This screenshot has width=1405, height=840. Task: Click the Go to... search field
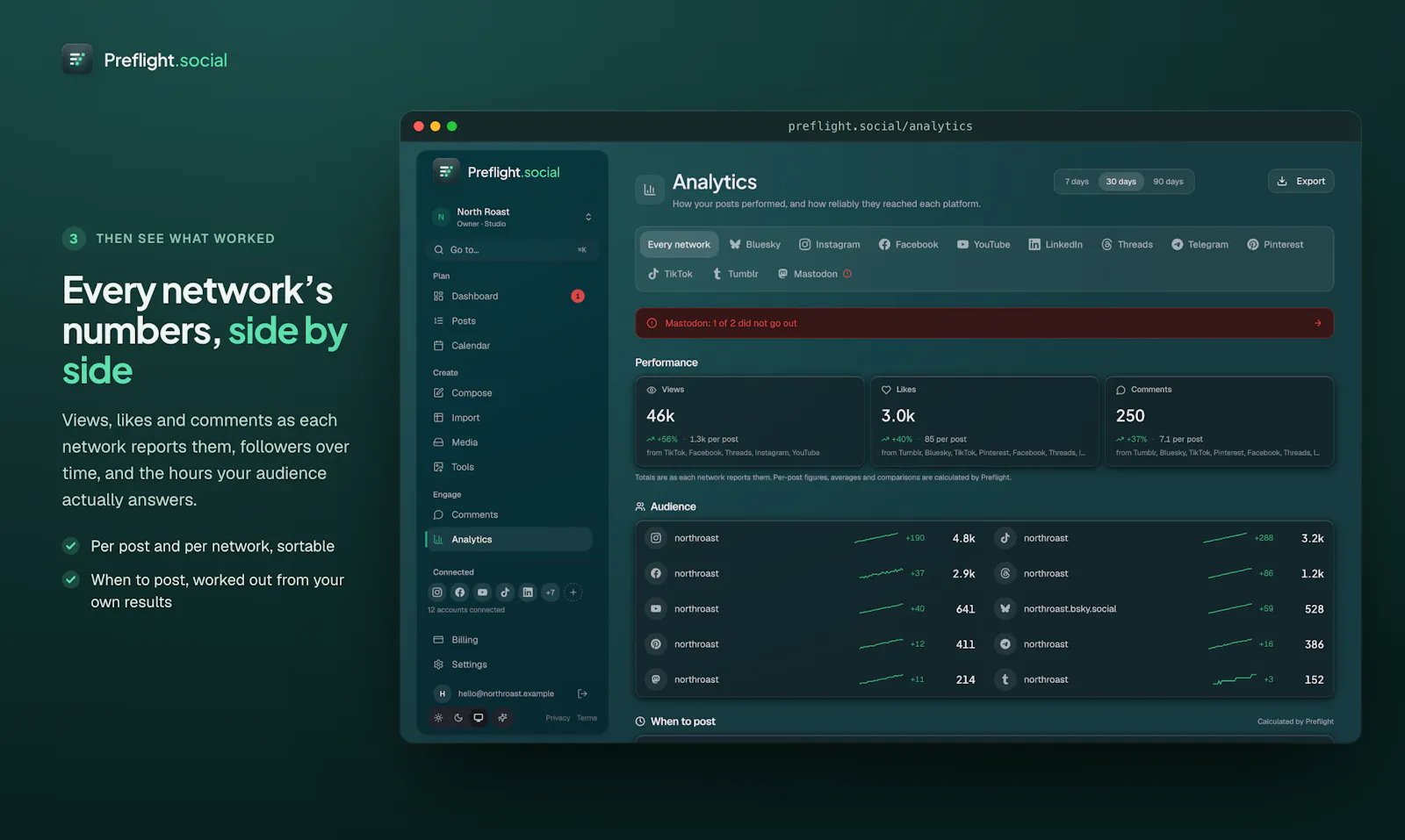(x=512, y=249)
